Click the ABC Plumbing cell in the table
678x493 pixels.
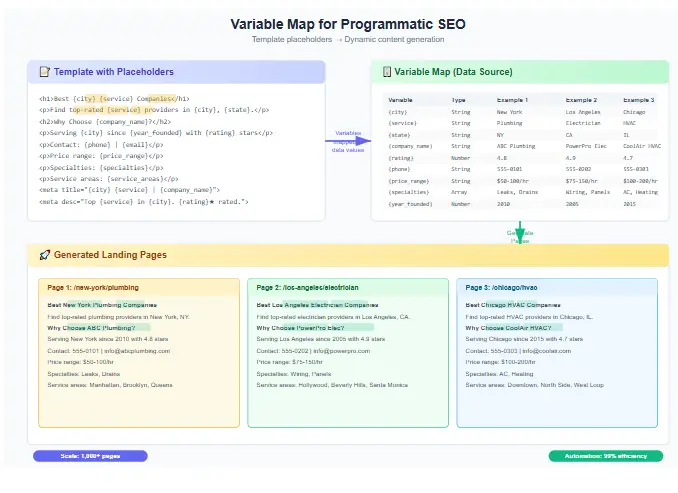pos(516,146)
